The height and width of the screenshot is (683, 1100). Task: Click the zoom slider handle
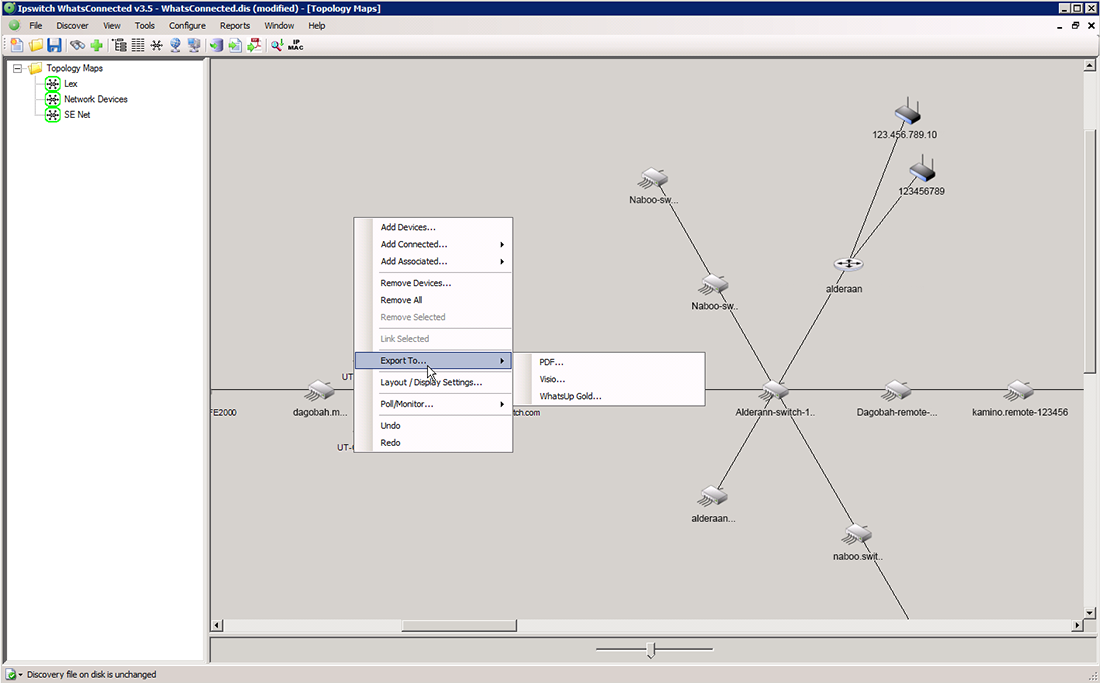(x=650, y=650)
